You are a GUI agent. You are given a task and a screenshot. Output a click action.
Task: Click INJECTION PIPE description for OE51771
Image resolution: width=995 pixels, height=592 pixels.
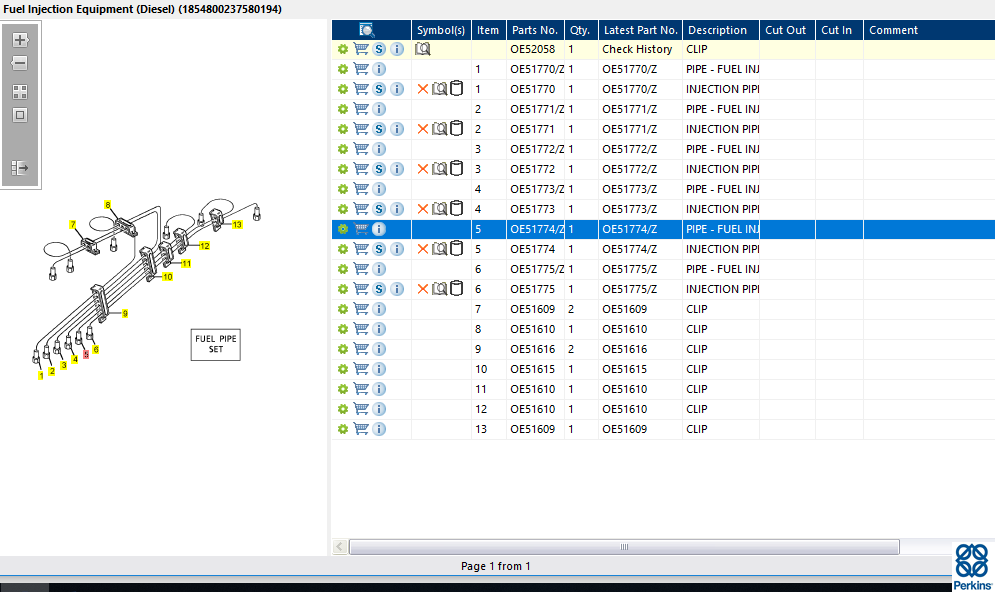coord(722,129)
